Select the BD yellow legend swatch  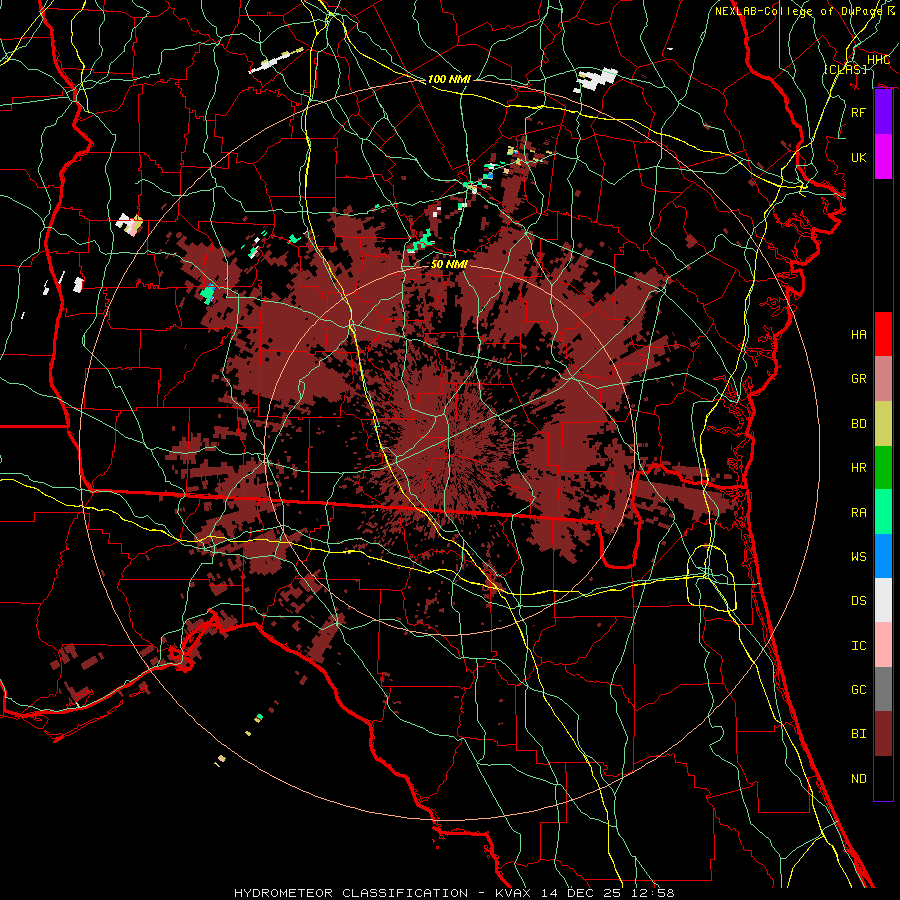[x=883, y=424]
